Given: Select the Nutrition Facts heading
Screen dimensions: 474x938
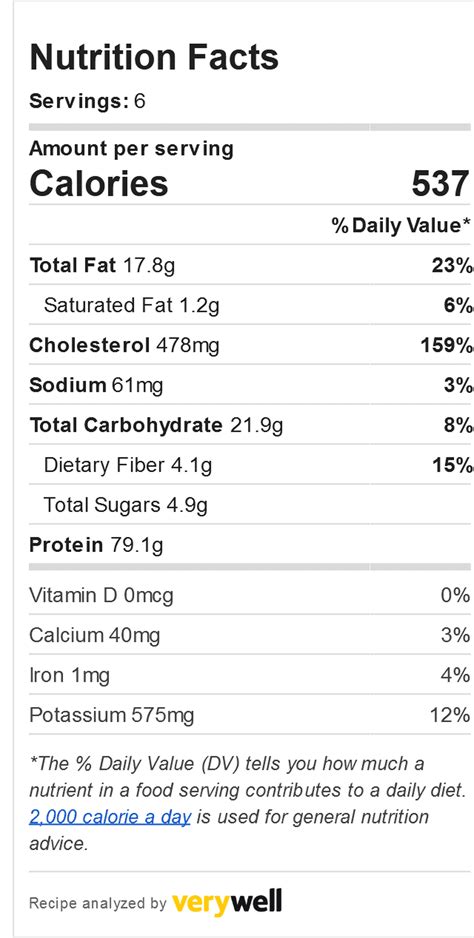Looking at the screenshot, I should tap(154, 57).
